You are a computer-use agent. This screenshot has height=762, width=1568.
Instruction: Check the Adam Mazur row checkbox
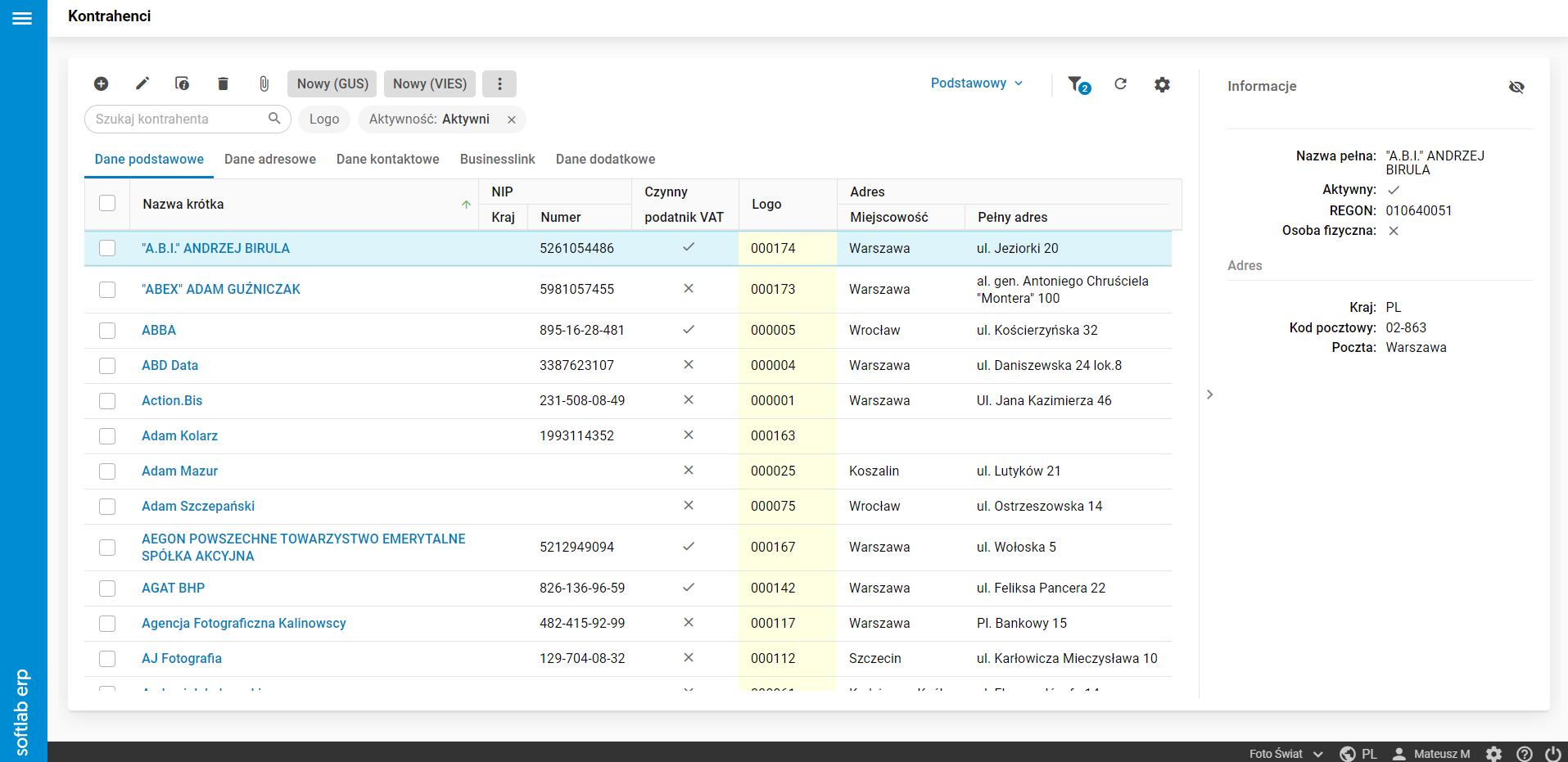click(x=107, y=471)
